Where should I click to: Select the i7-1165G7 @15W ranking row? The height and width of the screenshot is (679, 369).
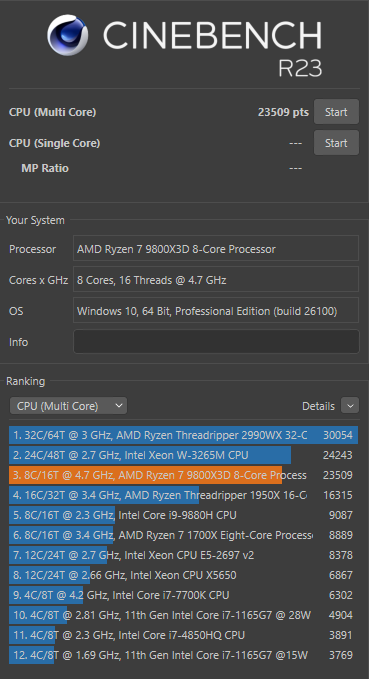click(x=184, y=654)
